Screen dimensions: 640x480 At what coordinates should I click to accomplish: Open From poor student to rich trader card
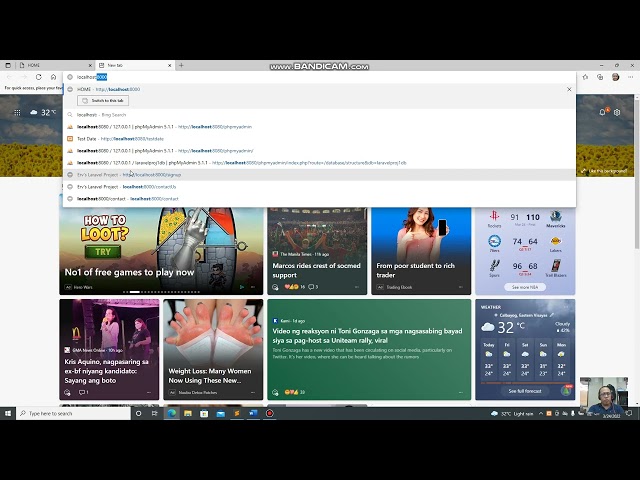point(421,251)
